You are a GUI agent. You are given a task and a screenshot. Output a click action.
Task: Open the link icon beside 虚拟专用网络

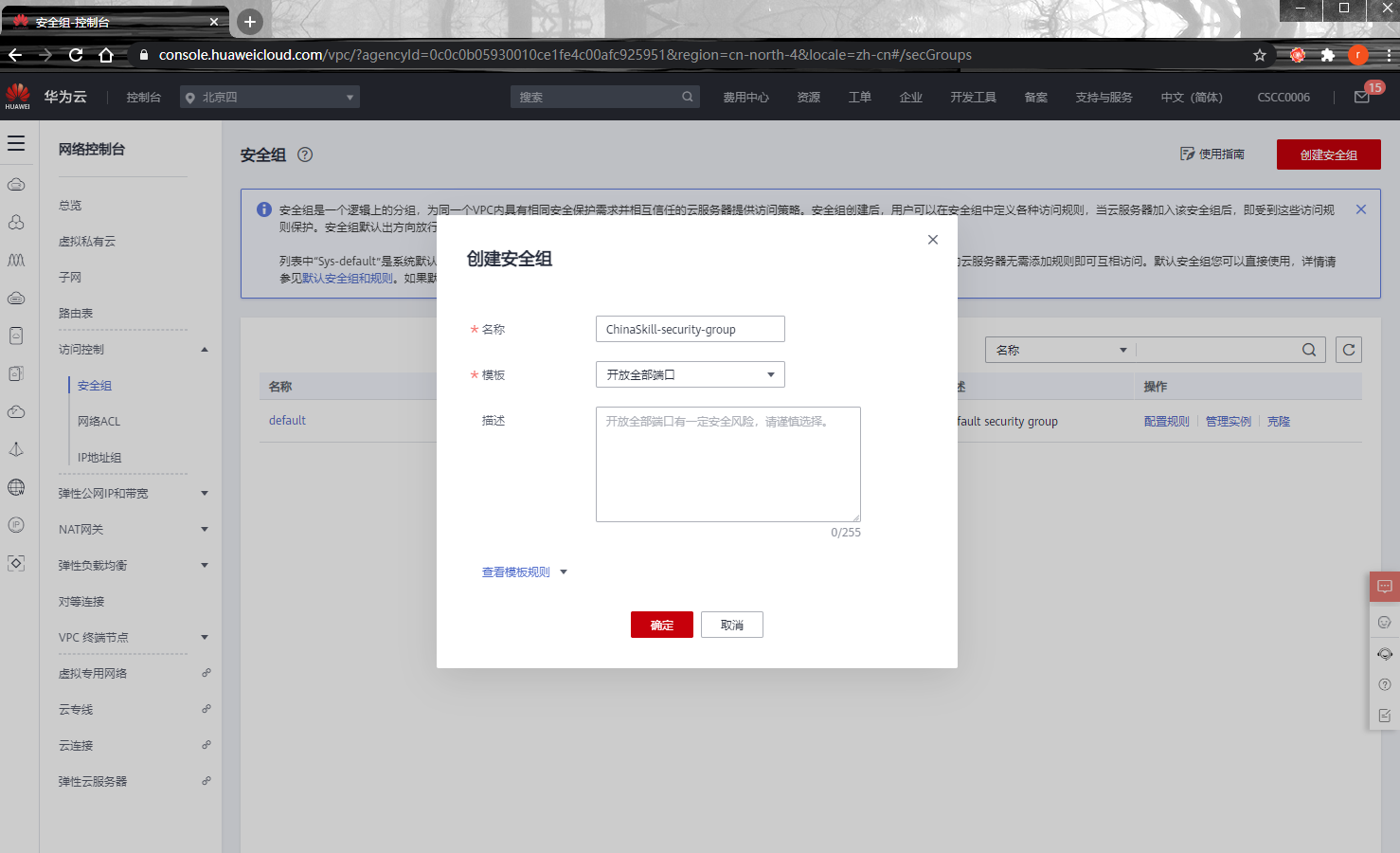tap(206, 673)
